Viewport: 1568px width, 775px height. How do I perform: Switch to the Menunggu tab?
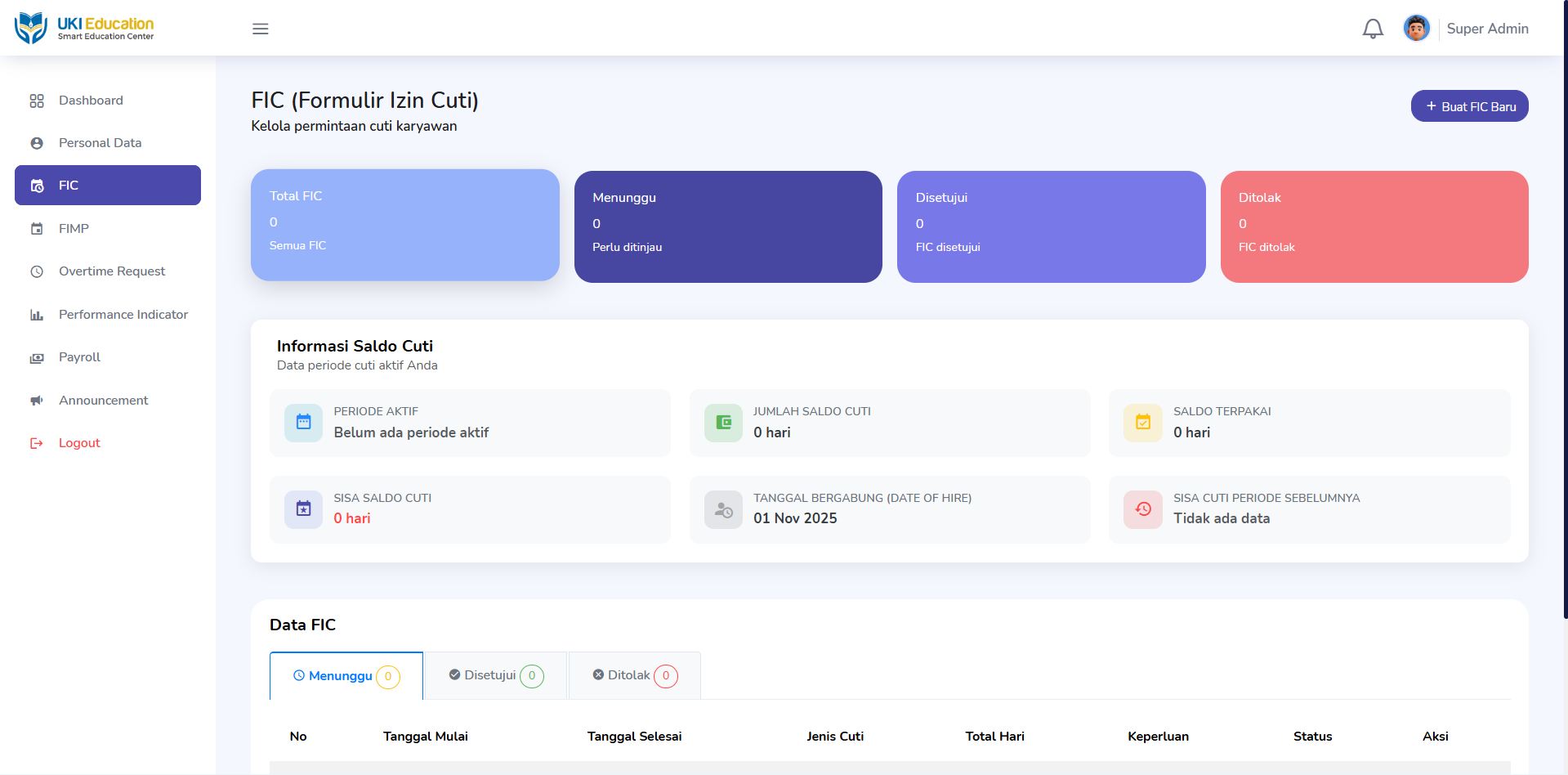(x=346, y=676)
